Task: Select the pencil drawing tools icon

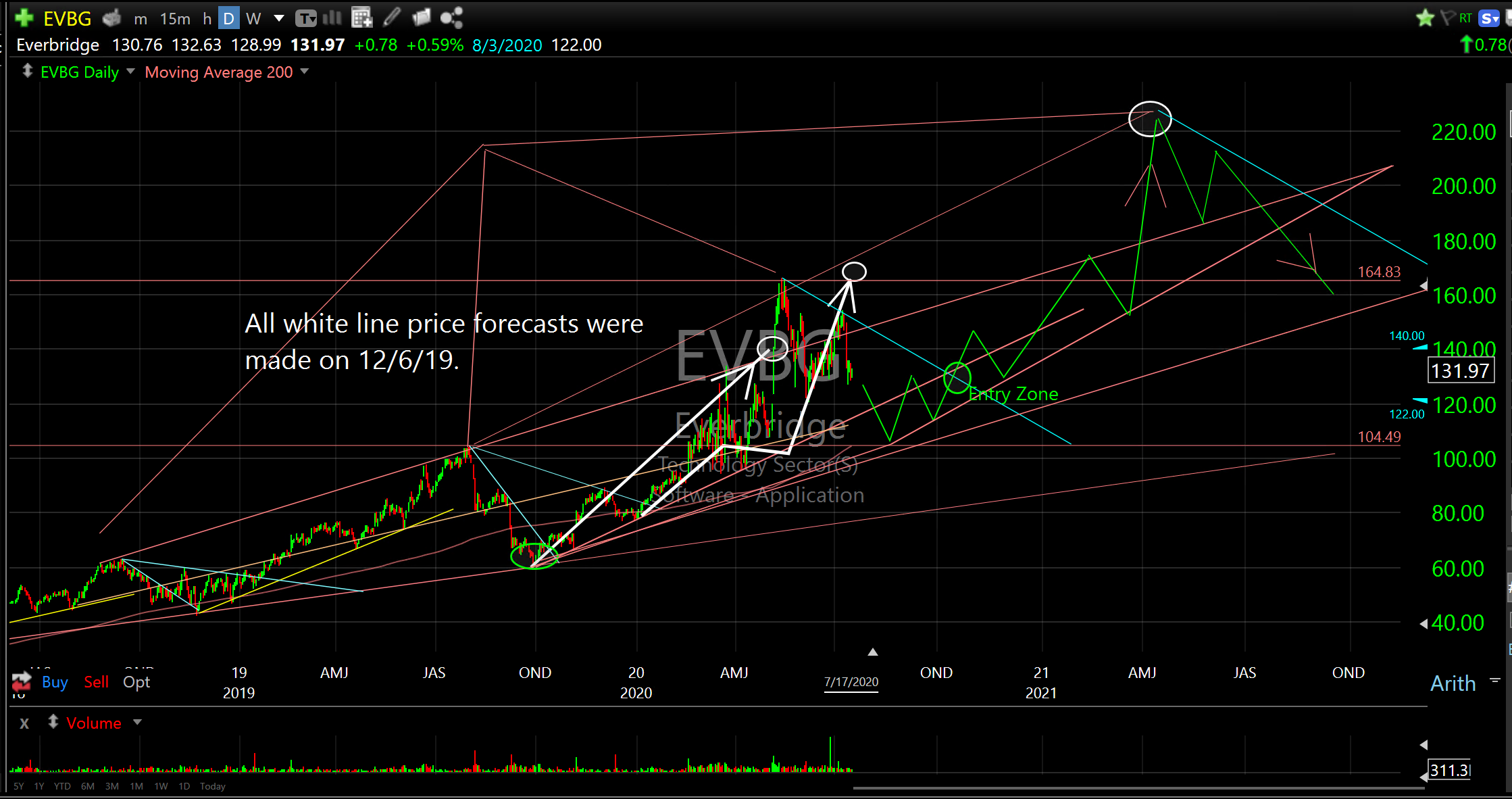Action: coord(392,18)
